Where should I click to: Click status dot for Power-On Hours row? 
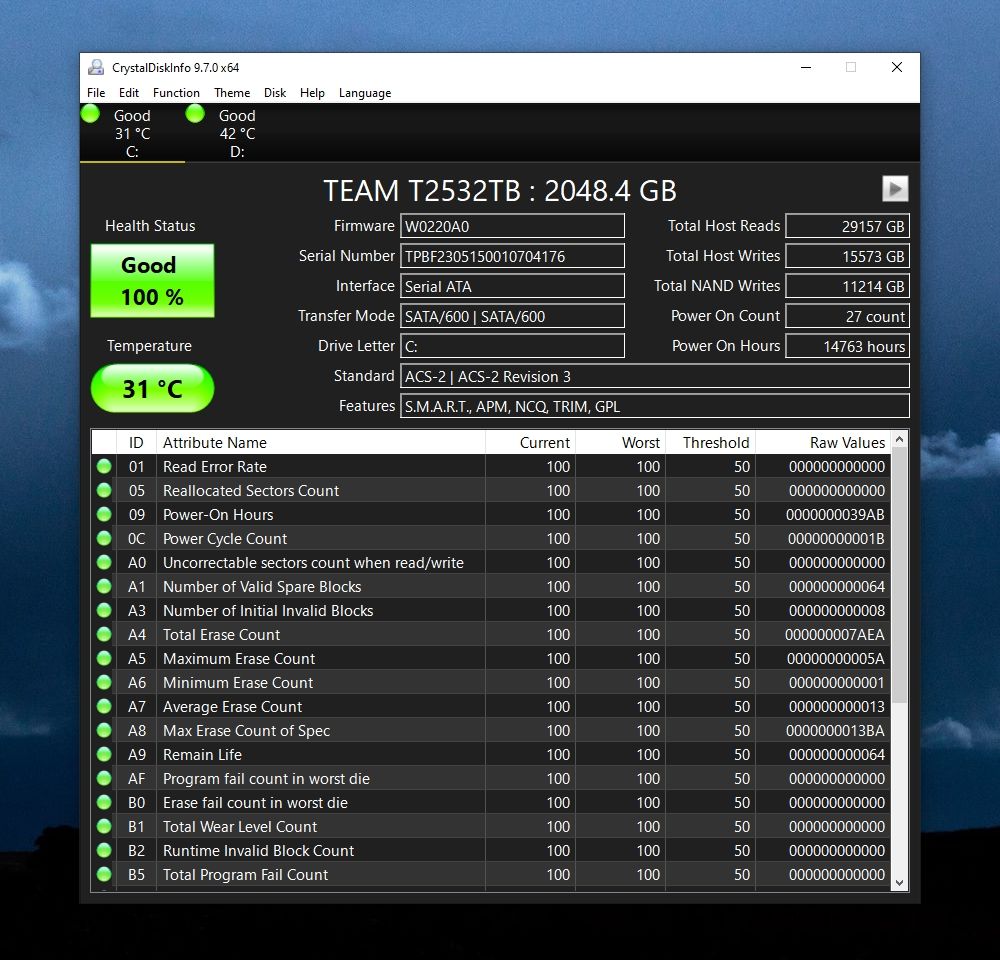click(x=104, y=514)
